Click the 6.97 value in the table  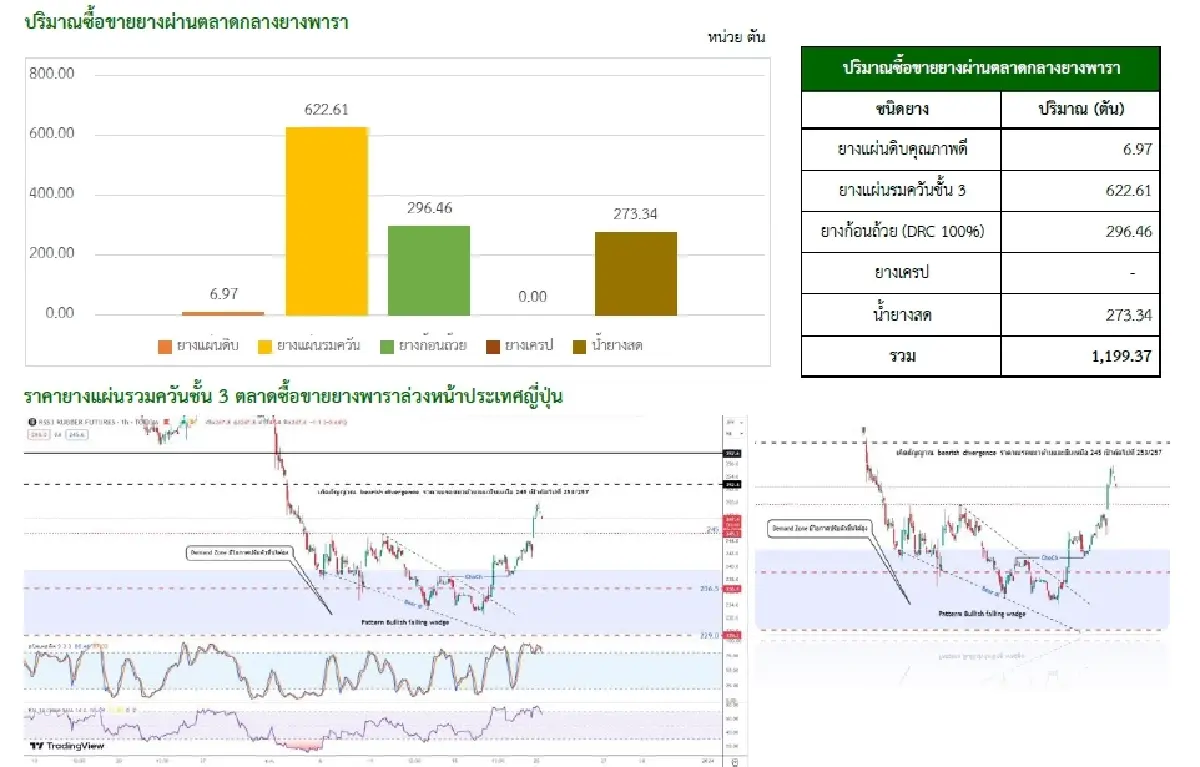click(1137, 149)
